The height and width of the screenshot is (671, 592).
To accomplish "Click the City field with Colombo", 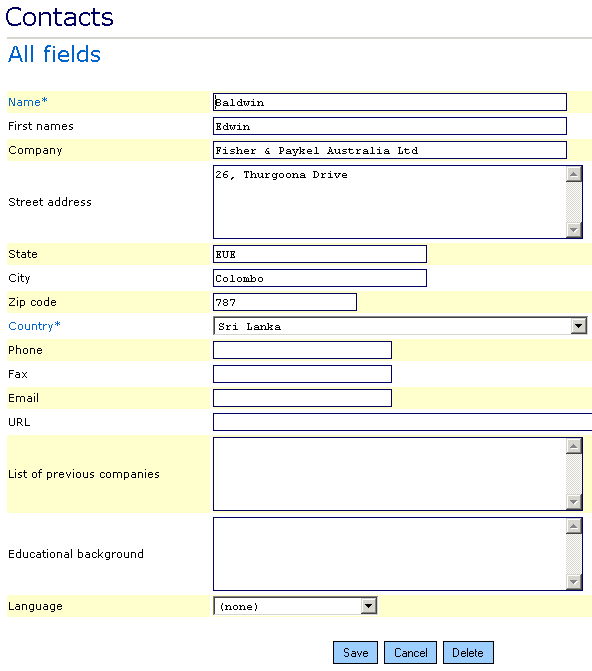I will click(x=320, y=278).
